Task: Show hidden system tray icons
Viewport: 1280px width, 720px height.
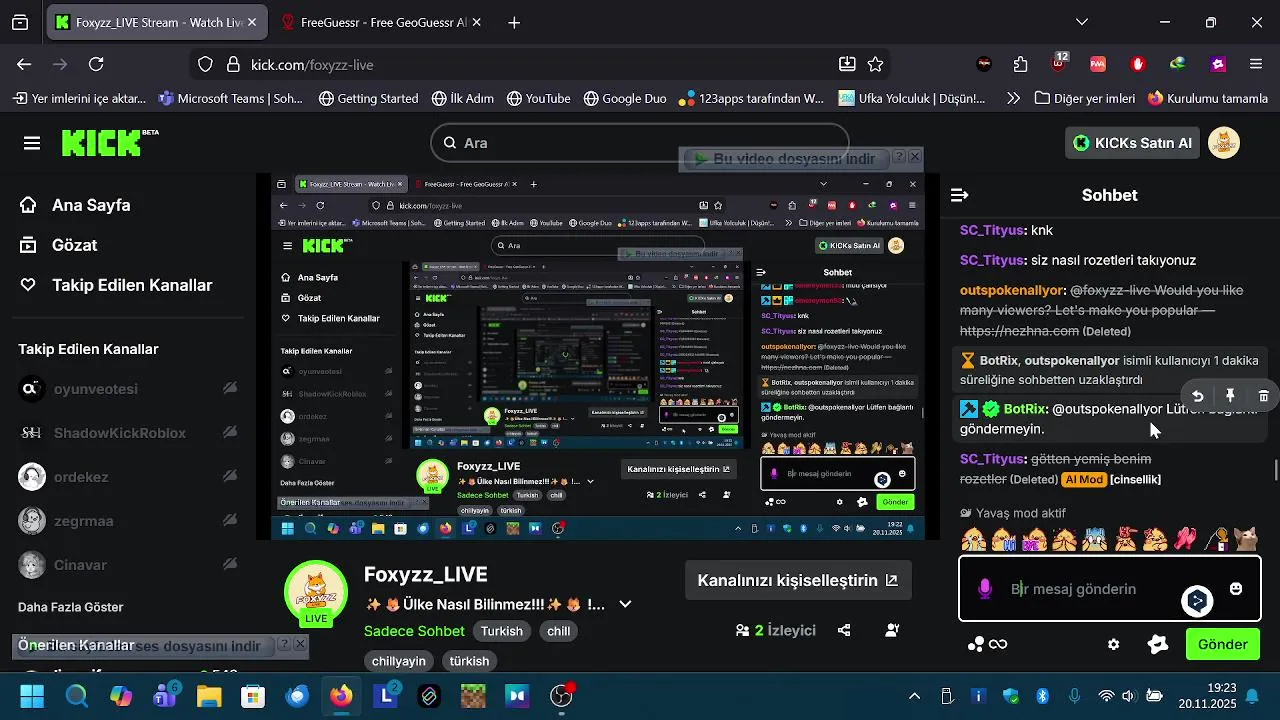Action: 914,696
